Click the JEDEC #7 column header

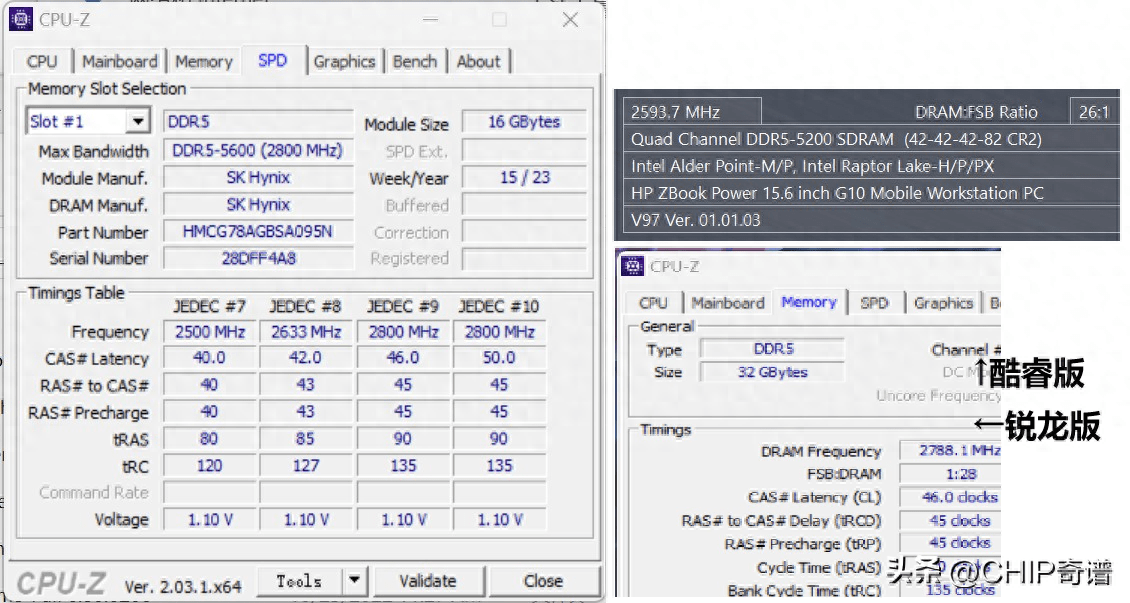pos(210,306)
